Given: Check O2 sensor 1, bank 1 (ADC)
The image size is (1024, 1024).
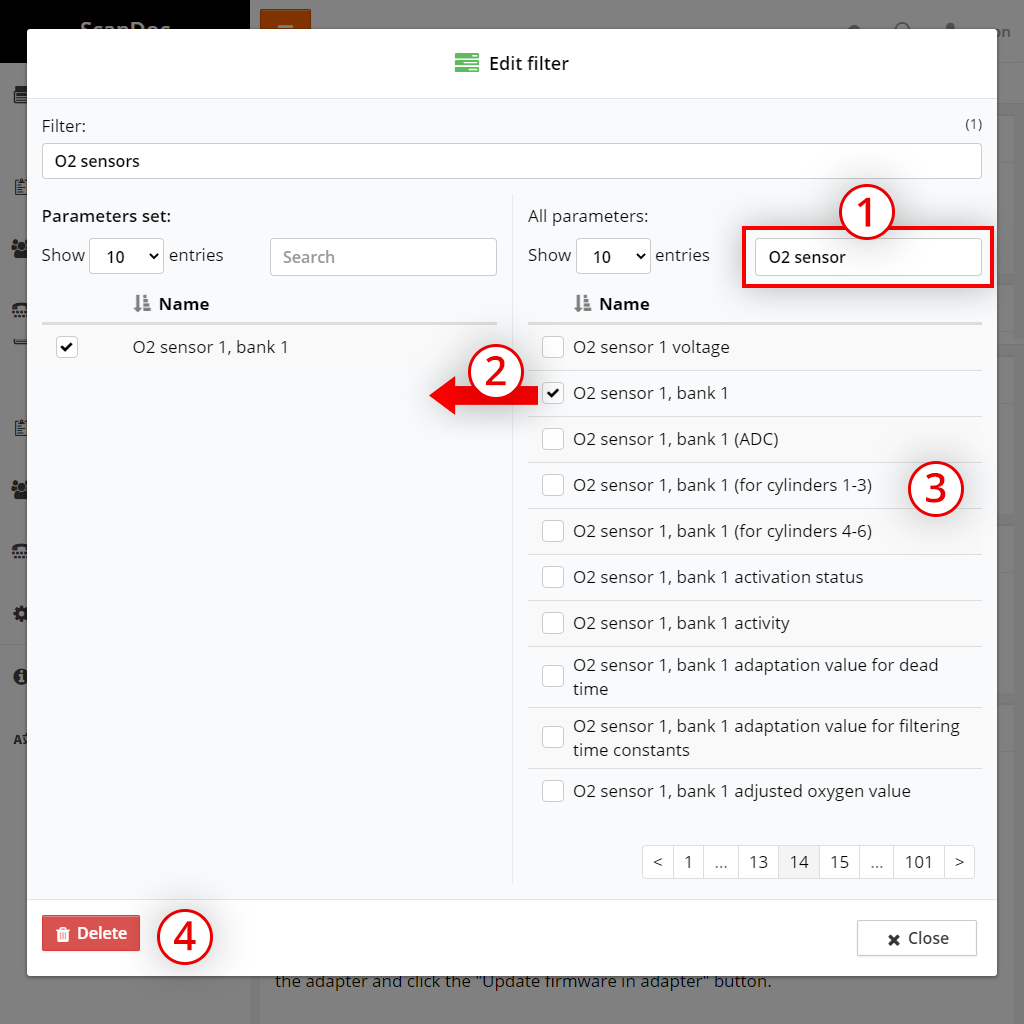Looking at the screenshot, I should coord(552,439).
